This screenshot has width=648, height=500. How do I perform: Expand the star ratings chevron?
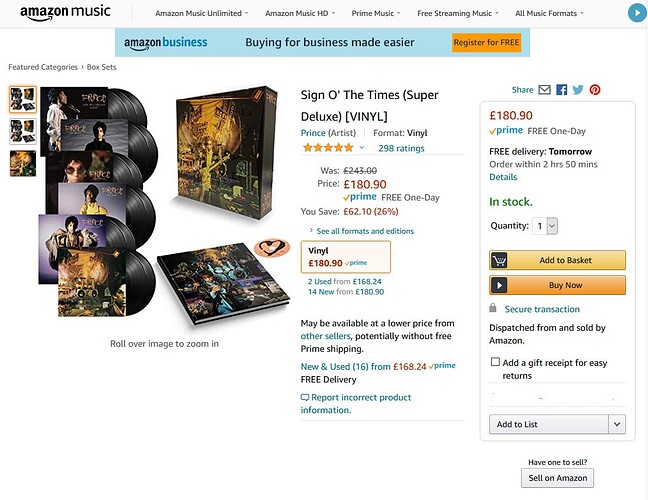point(362,148)
